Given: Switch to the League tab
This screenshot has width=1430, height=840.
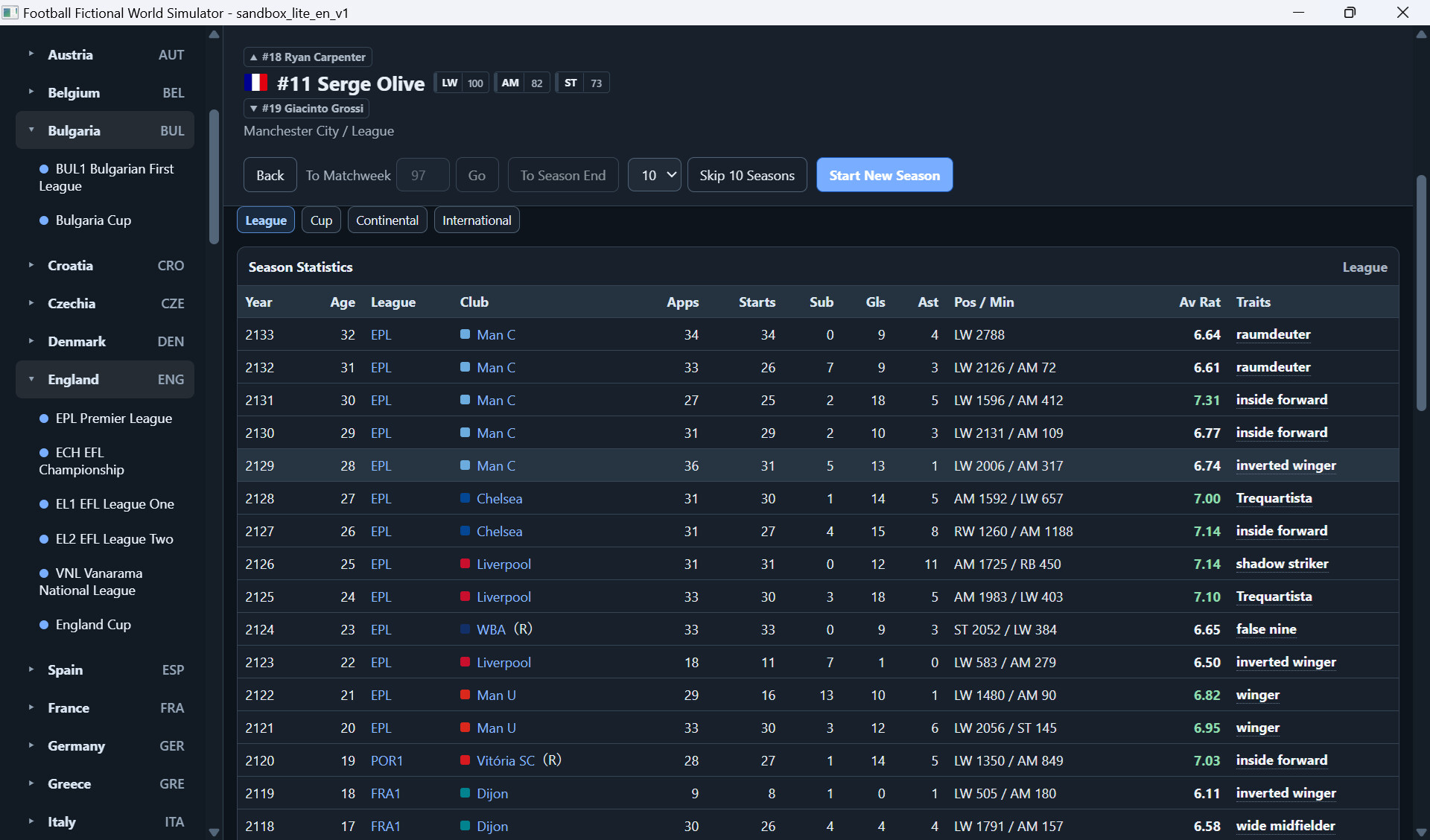Looking at the screenshot, I should 266,220.
